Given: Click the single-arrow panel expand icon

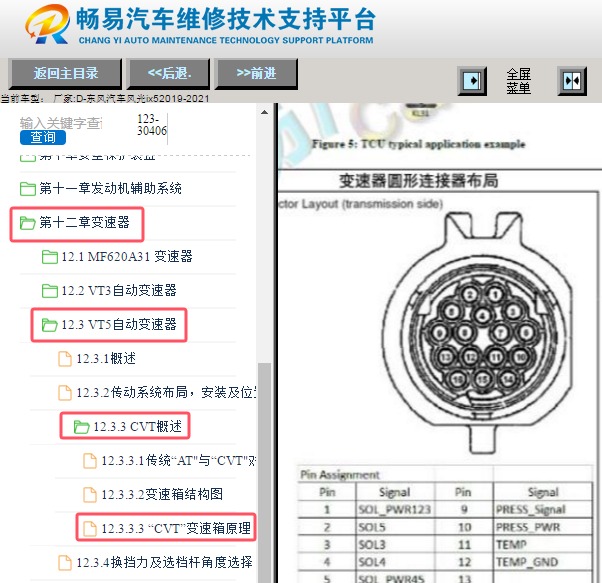Looking at the screenshot, I should click(x=472, y=81).
